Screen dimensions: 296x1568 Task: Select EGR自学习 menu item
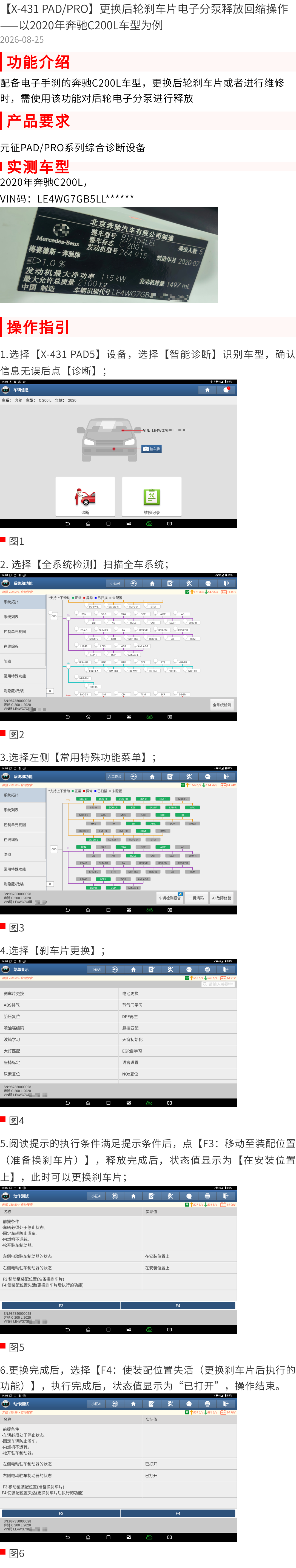(178, 1051)
